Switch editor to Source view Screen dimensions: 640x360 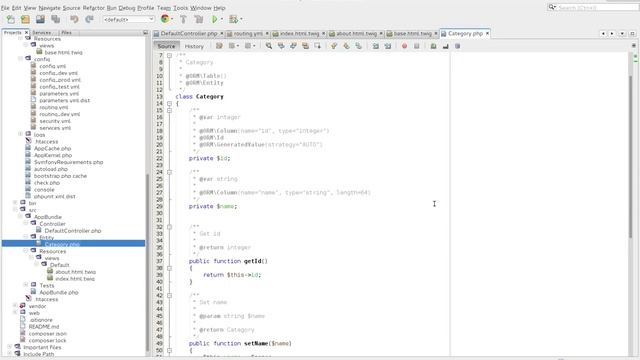[x=166, y=46]
